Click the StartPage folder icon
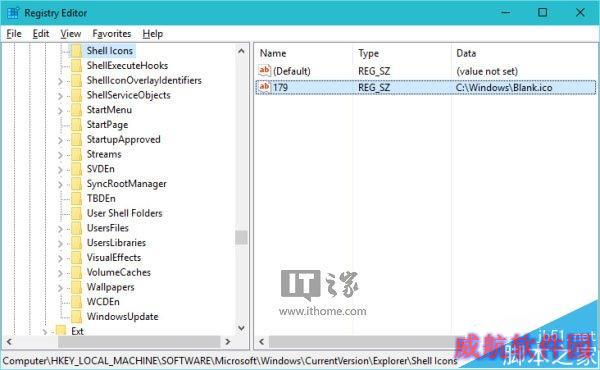 tap(77, 124)
